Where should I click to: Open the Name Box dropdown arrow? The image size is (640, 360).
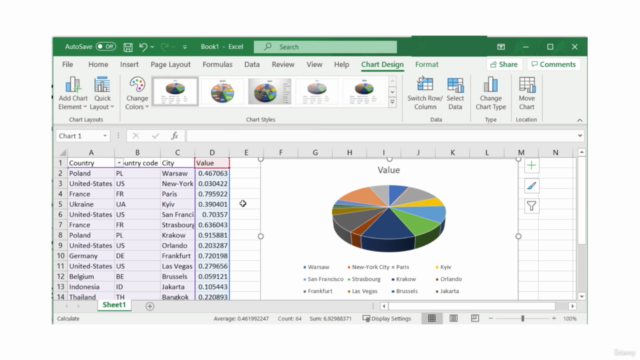[105, 136]
